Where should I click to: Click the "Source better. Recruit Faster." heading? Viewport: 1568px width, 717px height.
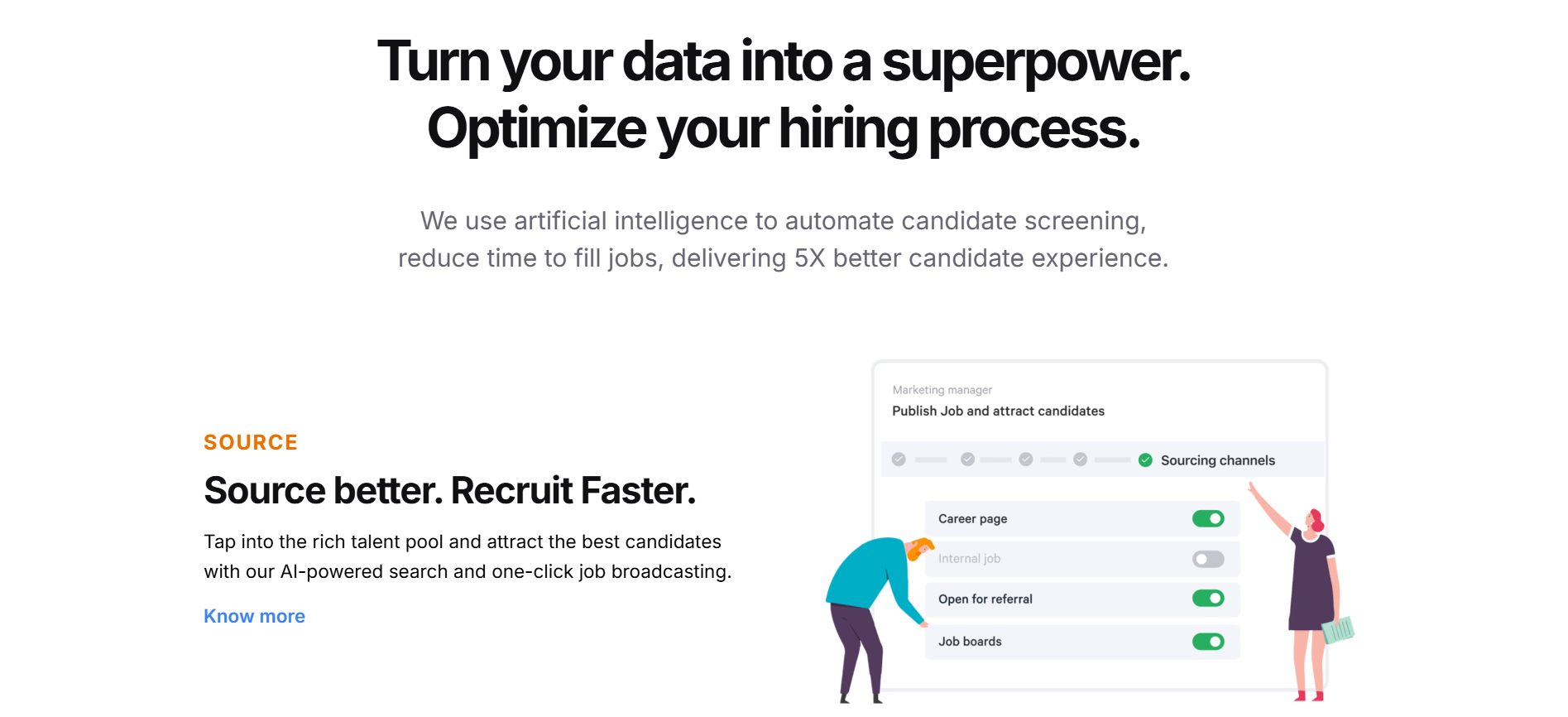pyautogui.click(x=449, y=491)
